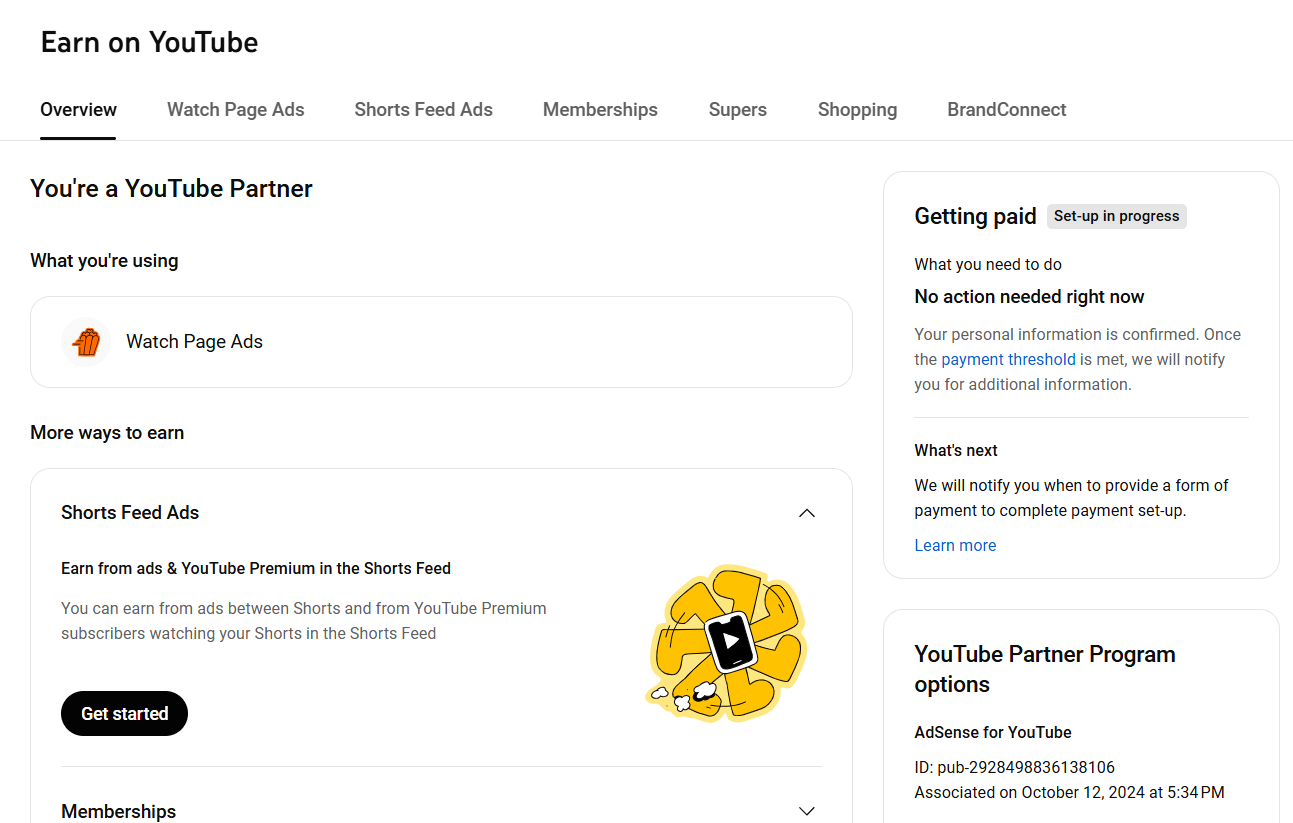The height and width of the screenshot is (823, 1293).
Task: Click the Shorts Feed Ads section heading
Action: 130,513
